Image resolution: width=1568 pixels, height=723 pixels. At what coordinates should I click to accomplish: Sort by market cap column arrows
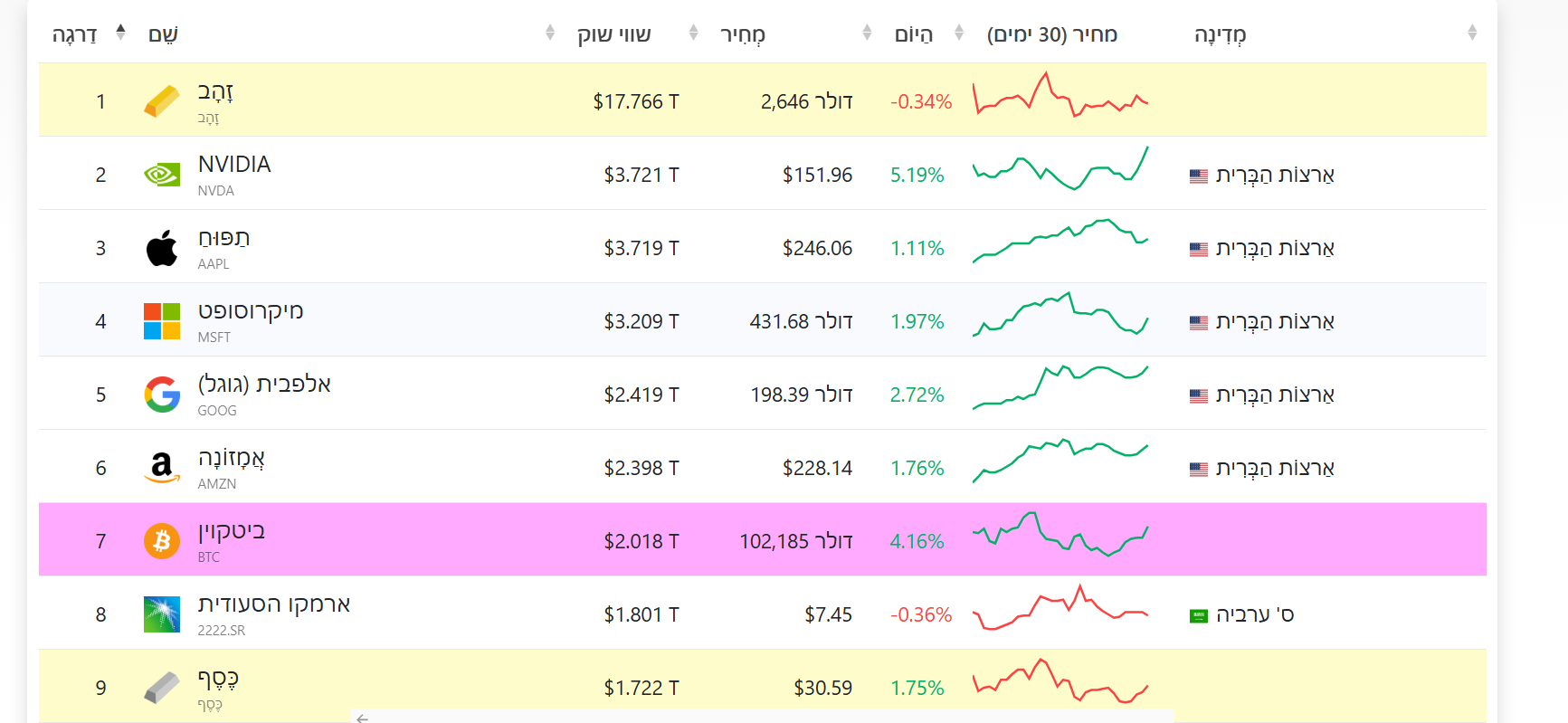549,33
